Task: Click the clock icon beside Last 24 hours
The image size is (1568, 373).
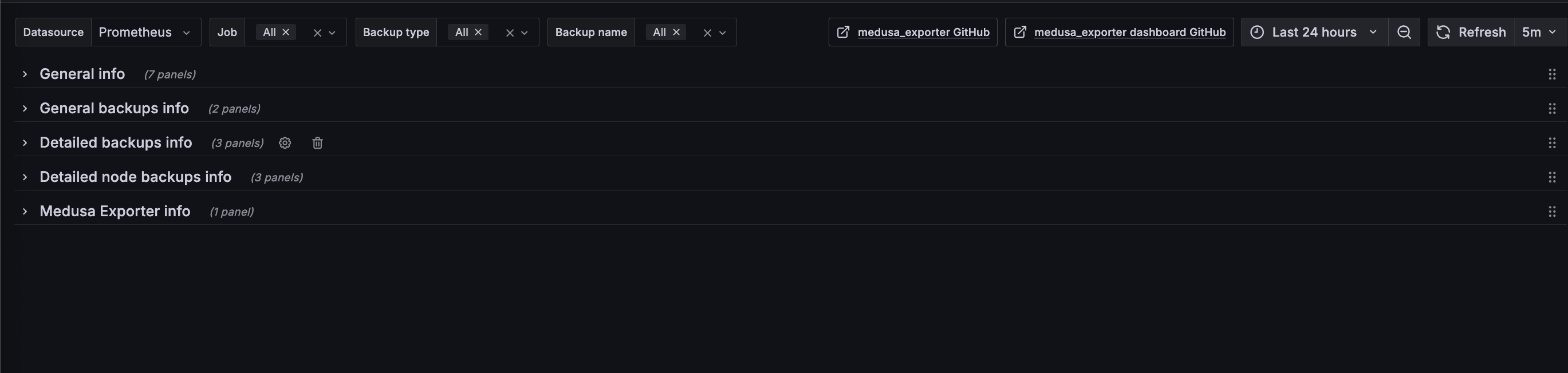Action: click(1258, 31)
